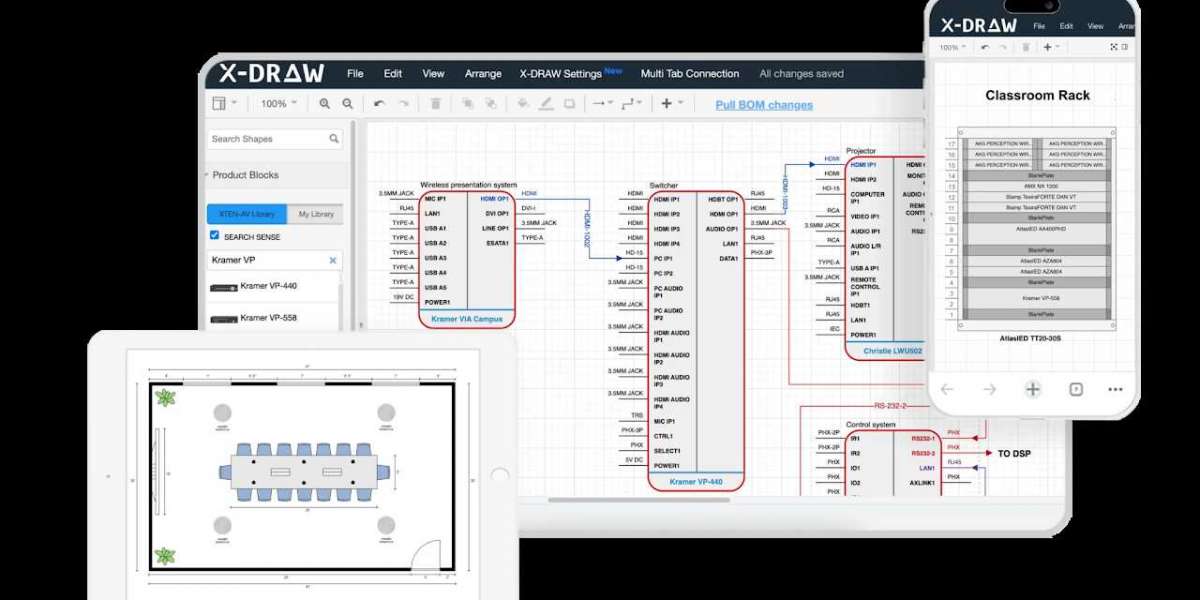
Task: Click the line color pencil icon
Action: (546, 104)
